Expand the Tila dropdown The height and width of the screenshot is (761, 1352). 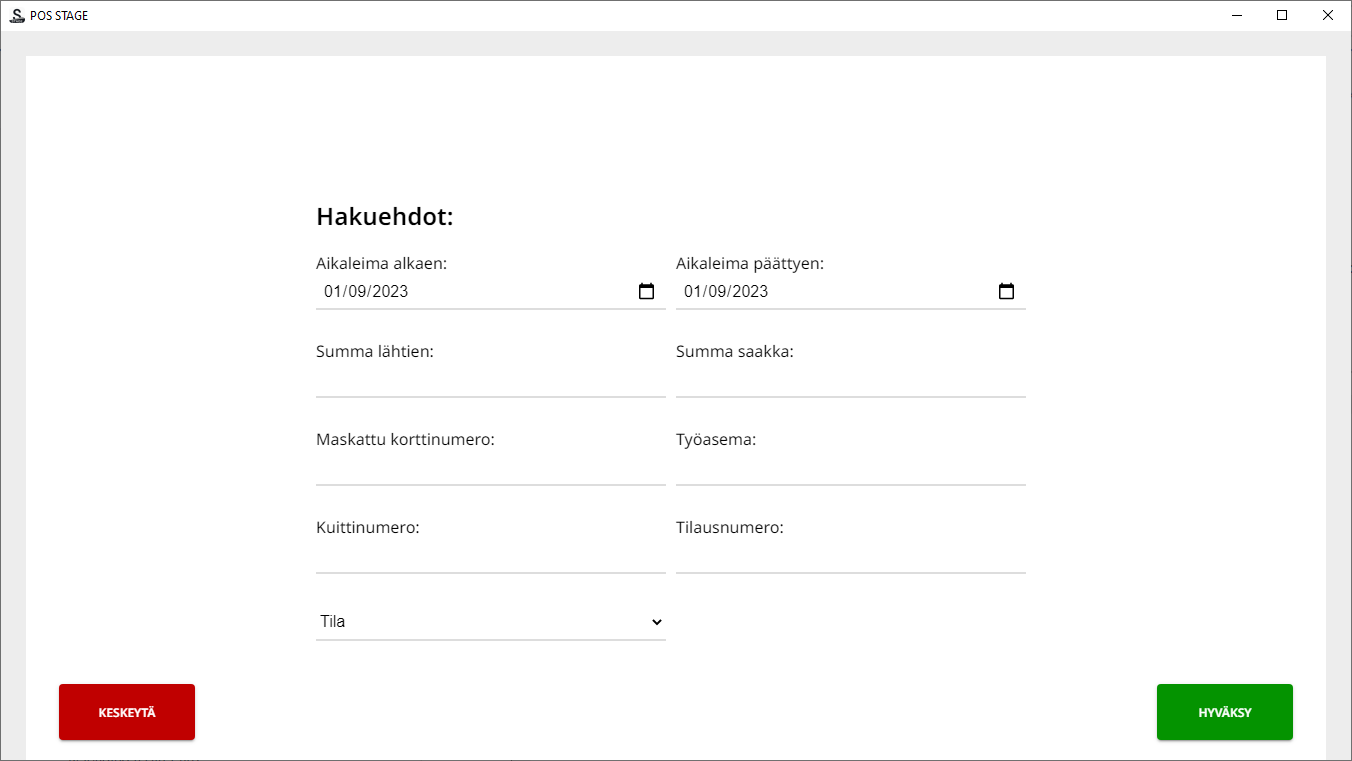point(490,621)
